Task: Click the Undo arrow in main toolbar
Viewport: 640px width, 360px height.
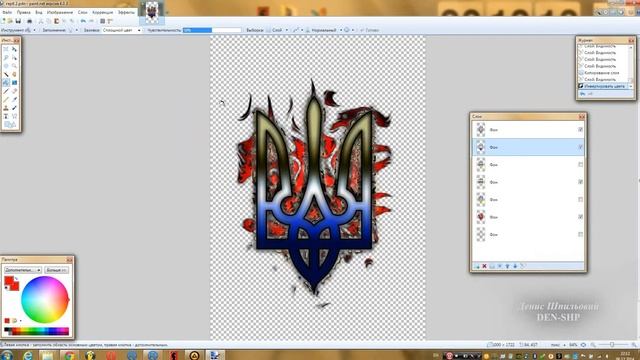Action: (83, 21)
